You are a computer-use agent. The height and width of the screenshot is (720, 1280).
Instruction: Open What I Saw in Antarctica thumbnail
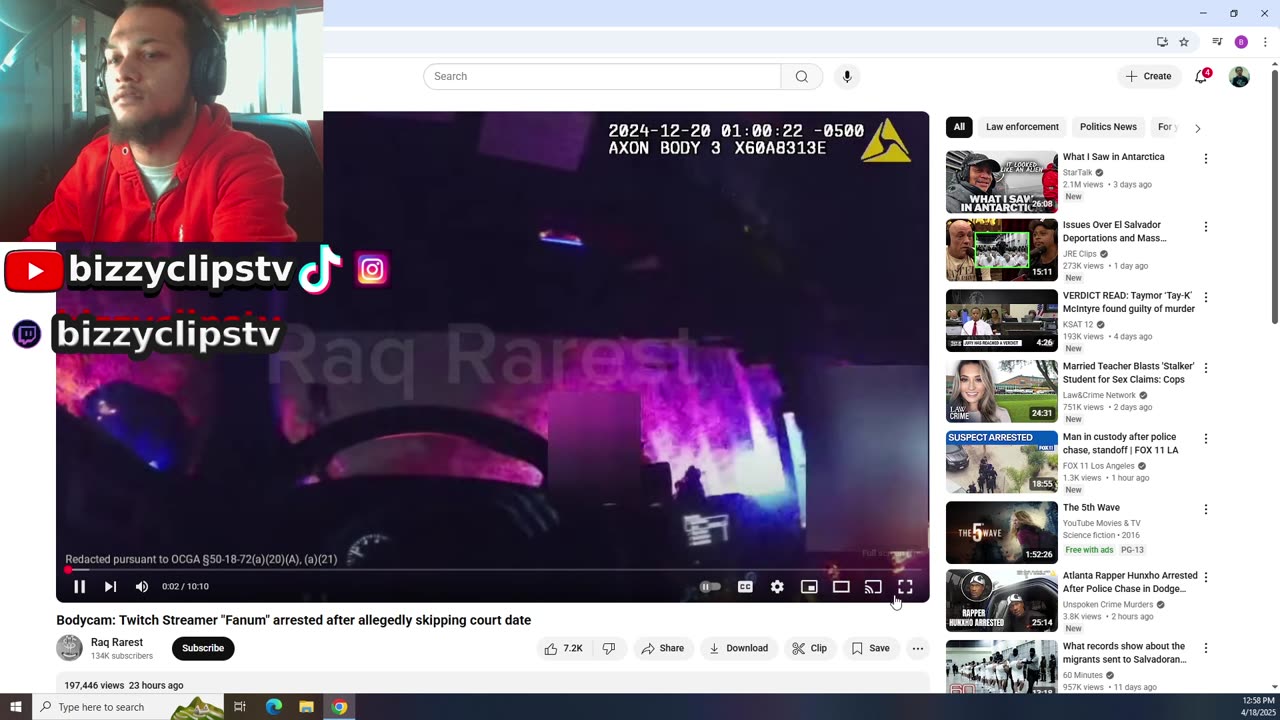tap(1001, 182)
